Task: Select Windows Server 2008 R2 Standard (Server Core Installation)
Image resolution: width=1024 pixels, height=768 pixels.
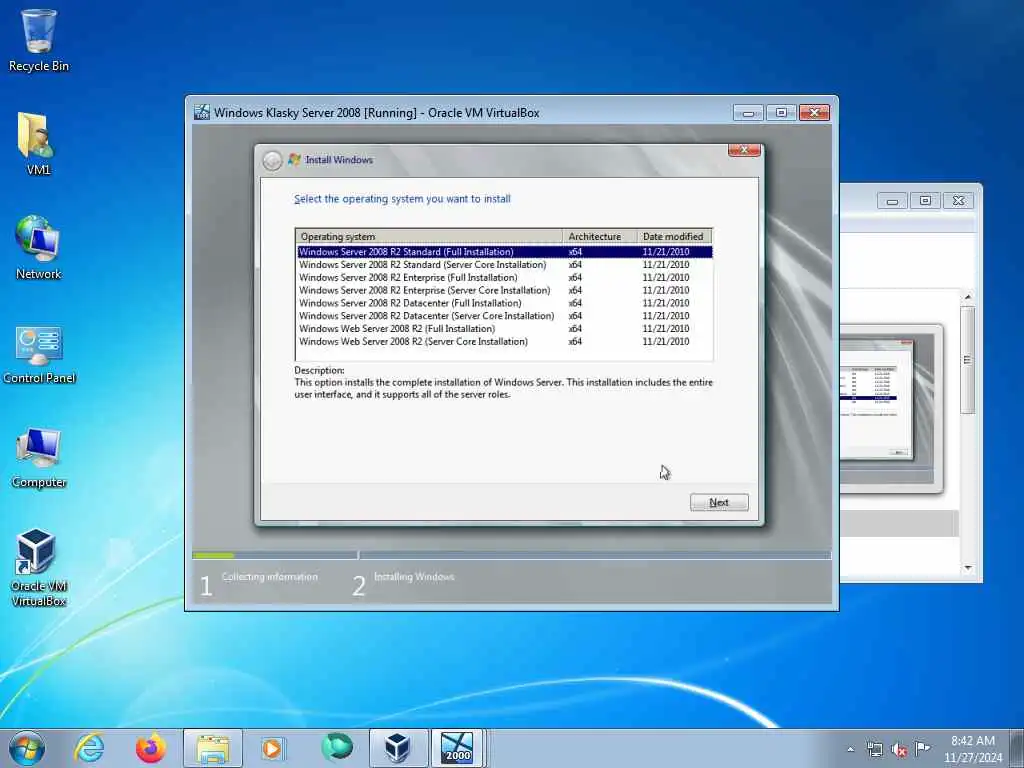Action: [x=504, y=264]
